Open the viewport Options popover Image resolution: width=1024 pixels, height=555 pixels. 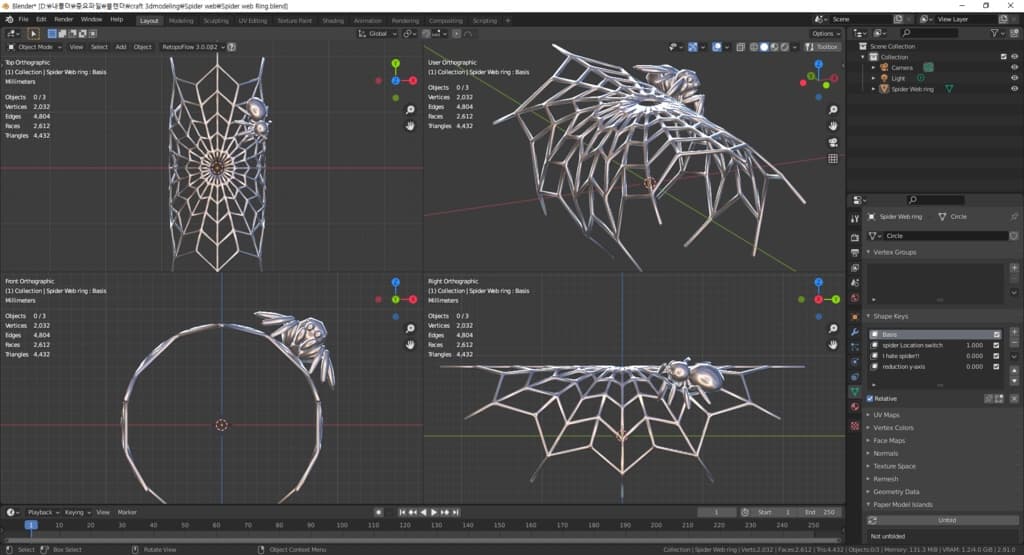826,33
